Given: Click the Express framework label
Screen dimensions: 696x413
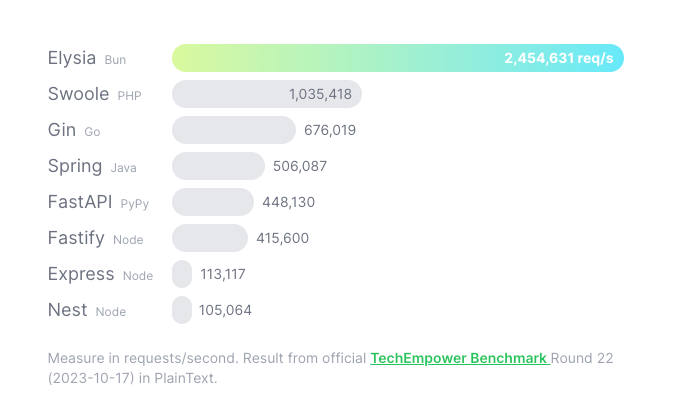Looking at the screenshot, I should 81,274.
